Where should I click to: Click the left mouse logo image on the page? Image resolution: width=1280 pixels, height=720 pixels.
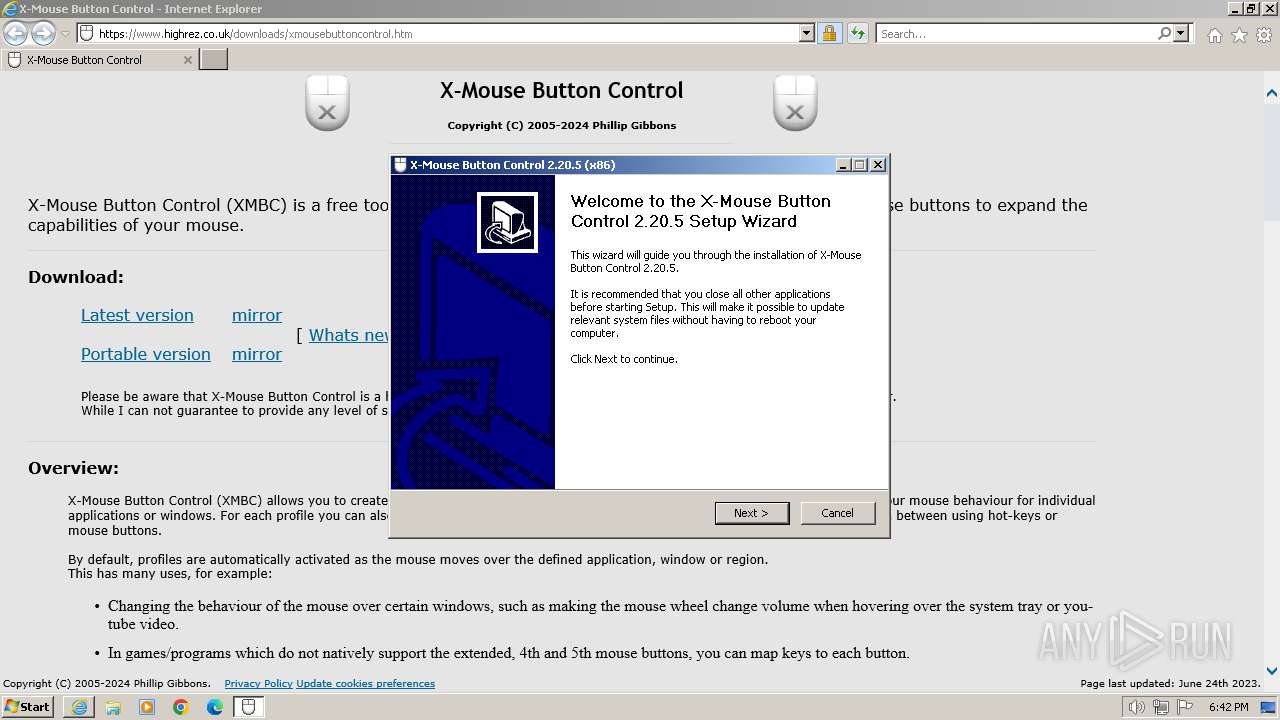pyautogui.click(x=327, y=103)
